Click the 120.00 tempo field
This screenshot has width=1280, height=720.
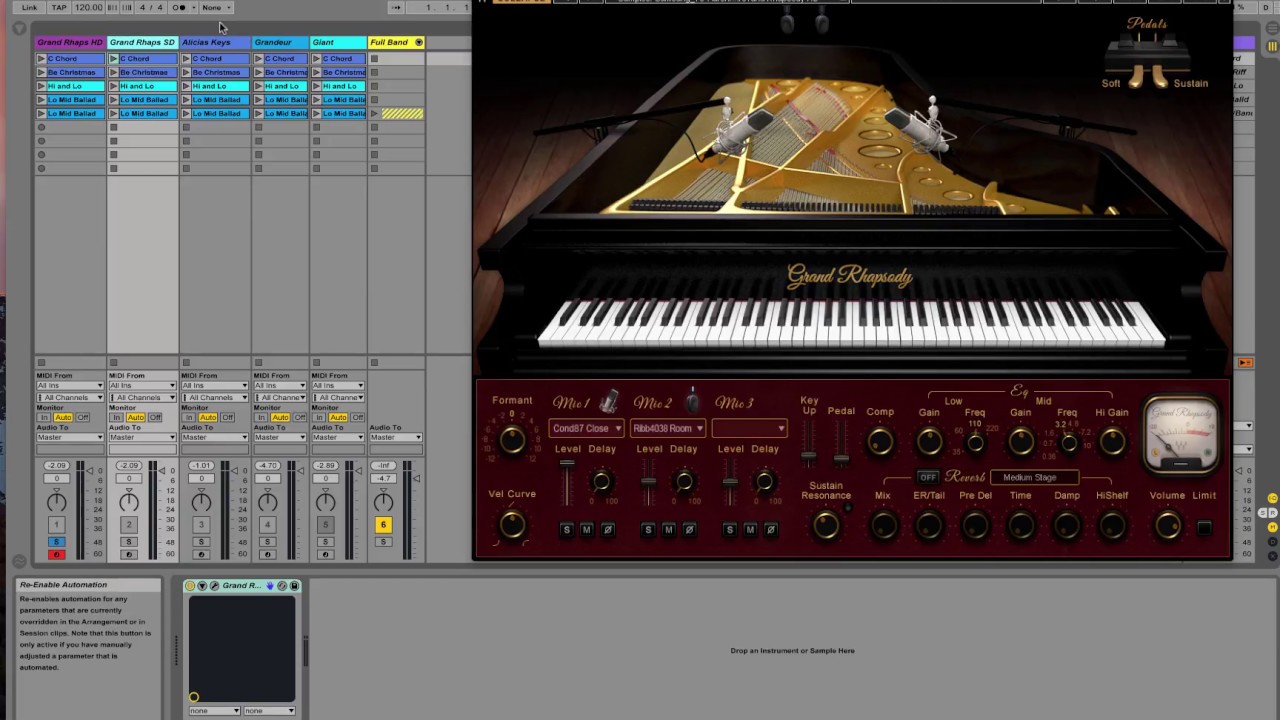coord(89,7)
